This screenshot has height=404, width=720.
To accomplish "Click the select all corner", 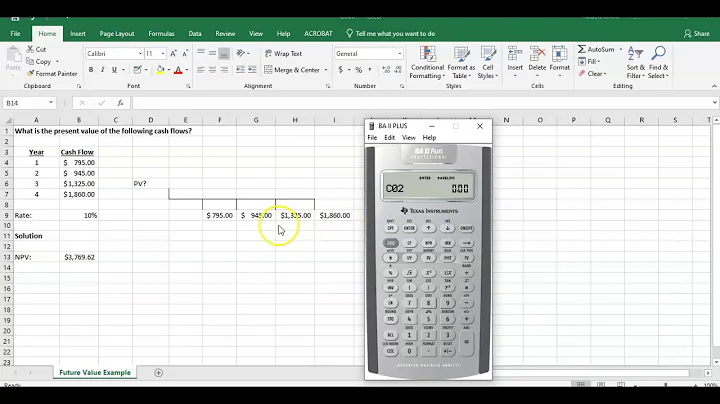I will click(x=8, y=120).
